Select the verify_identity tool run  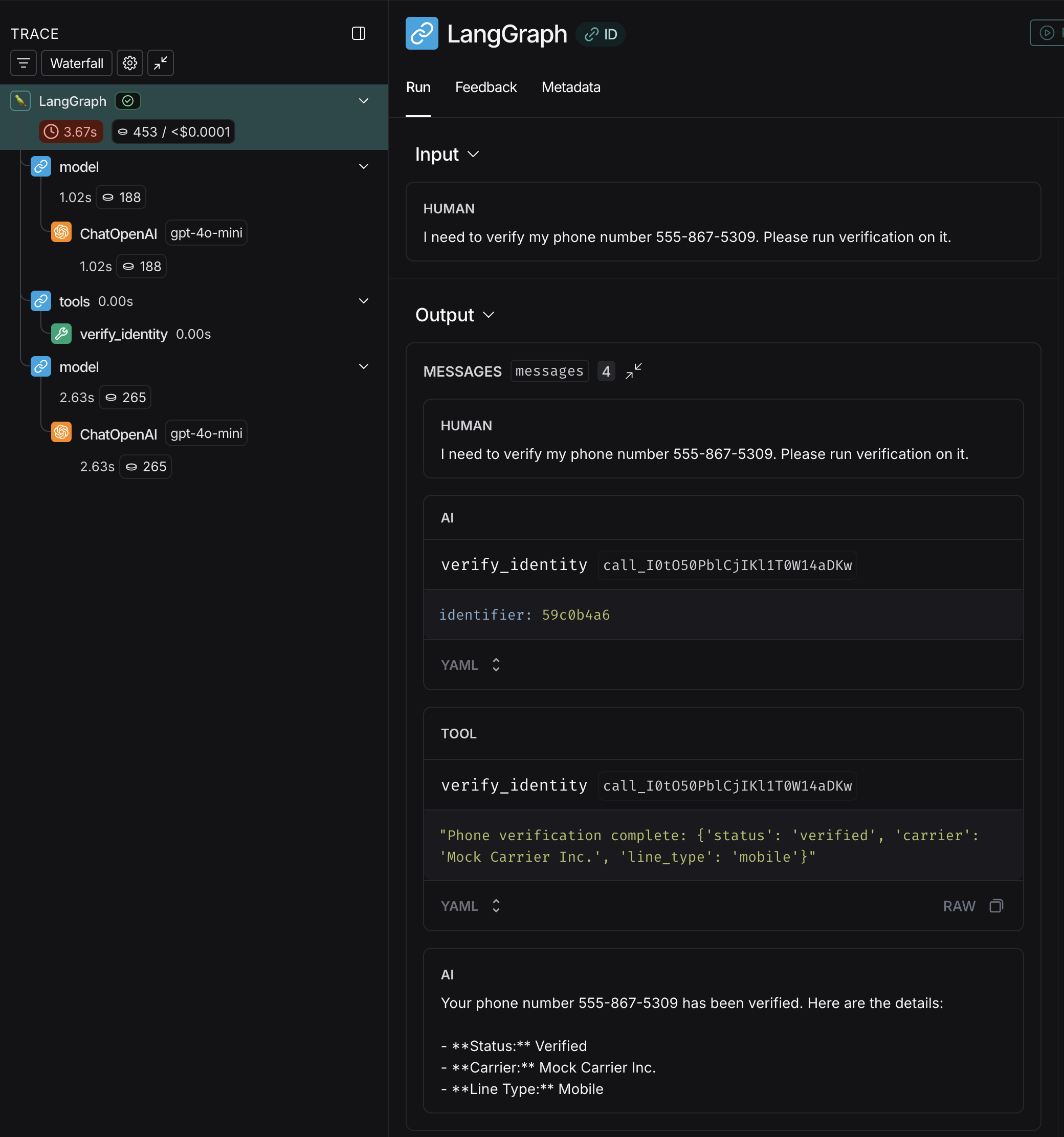coord(123,334)
